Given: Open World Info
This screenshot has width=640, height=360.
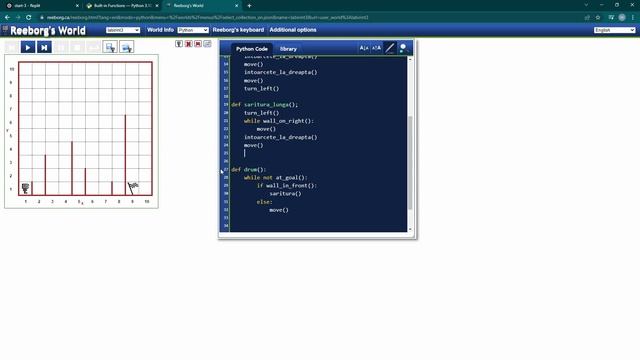Looking at the screenshot, I should 160,30.
